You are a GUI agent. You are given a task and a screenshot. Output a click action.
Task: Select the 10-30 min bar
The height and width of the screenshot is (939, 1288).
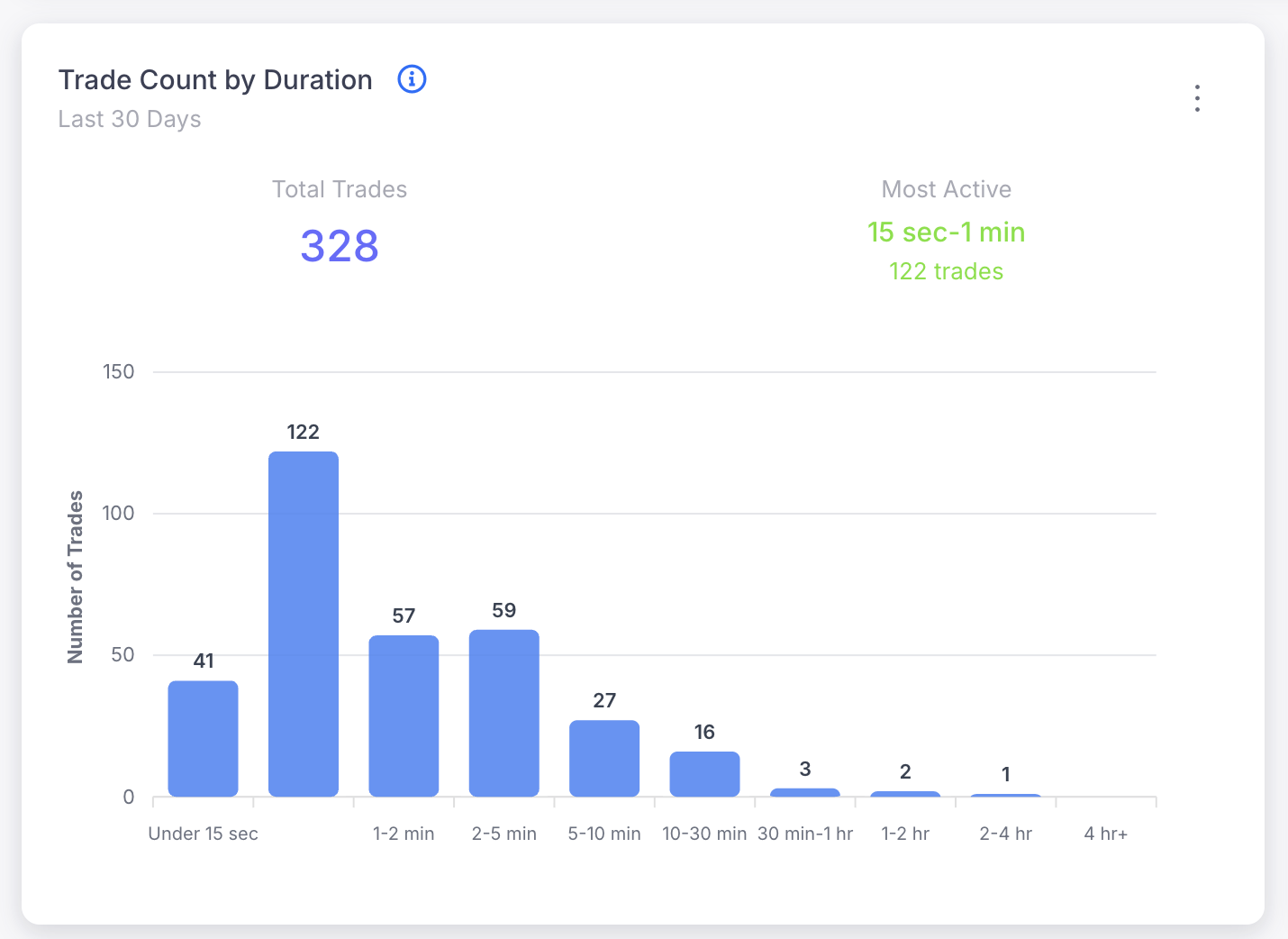tap(704, 774)
